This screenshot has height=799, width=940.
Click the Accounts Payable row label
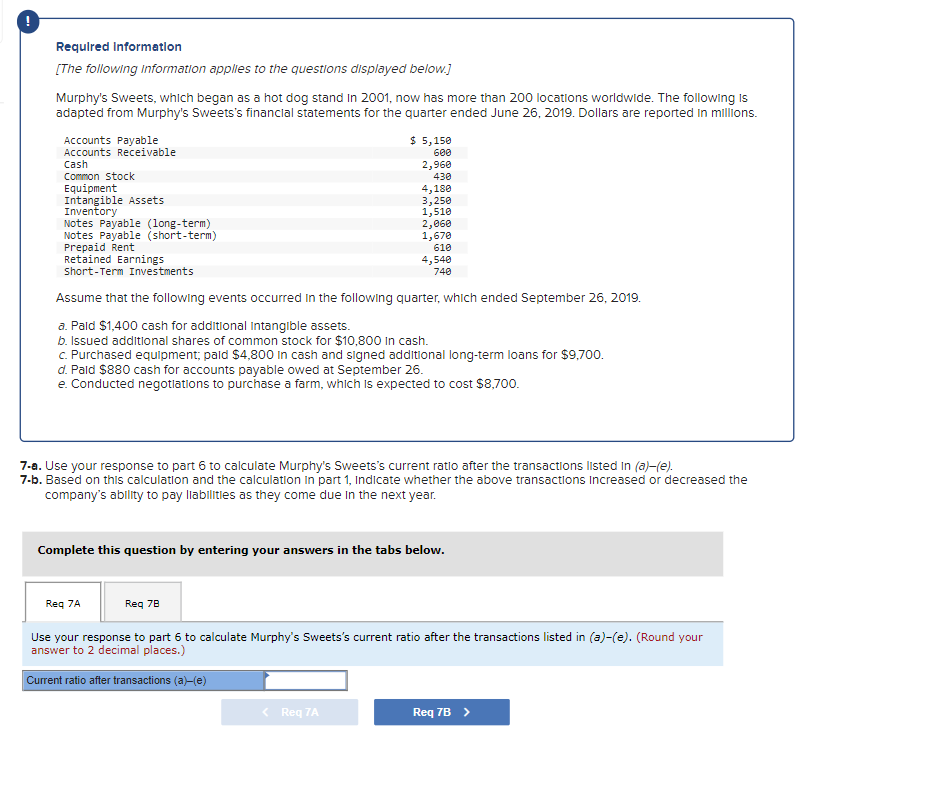tap(111, 140)
